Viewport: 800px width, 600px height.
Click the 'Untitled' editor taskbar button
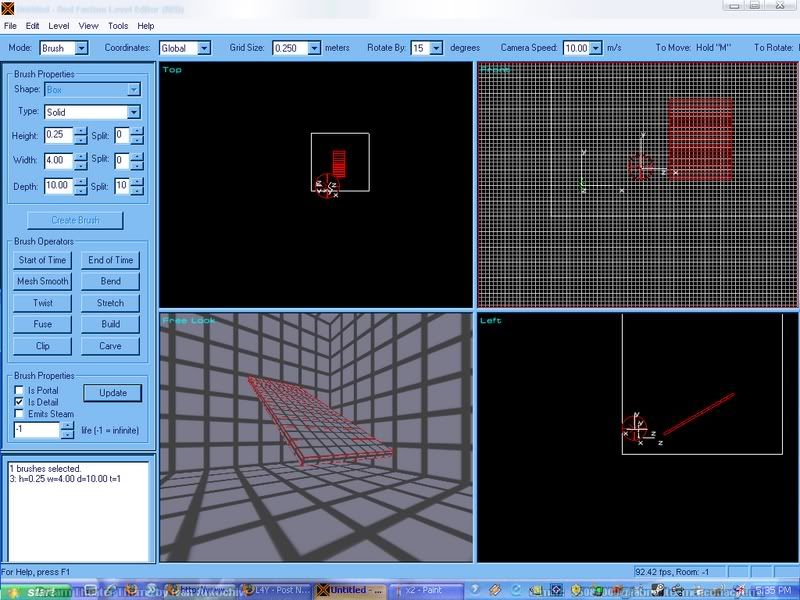pos(351,591)
